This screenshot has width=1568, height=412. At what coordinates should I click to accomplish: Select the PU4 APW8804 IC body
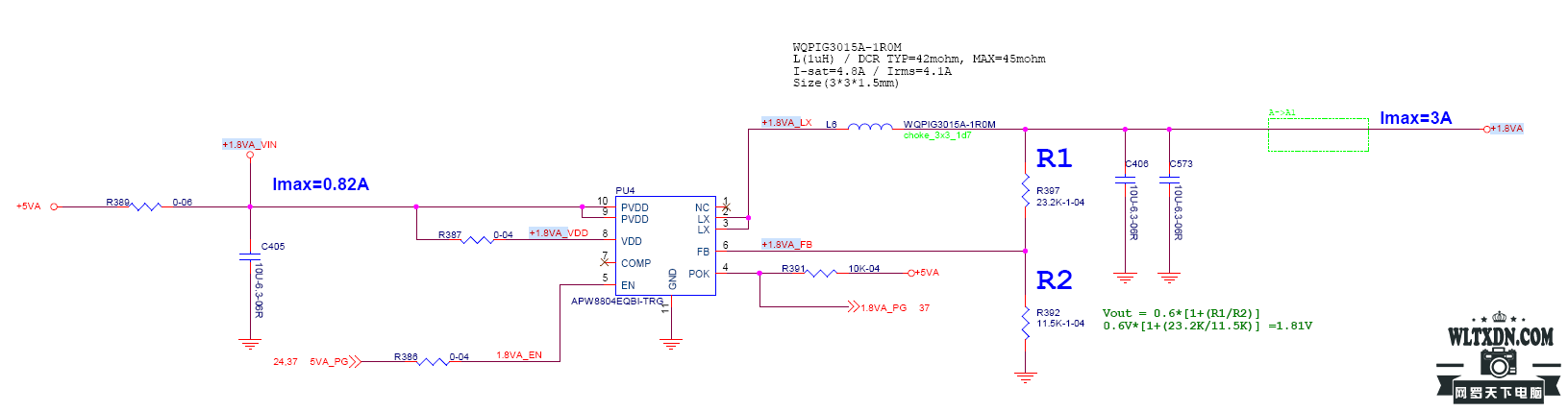click(x=665, y=246)
